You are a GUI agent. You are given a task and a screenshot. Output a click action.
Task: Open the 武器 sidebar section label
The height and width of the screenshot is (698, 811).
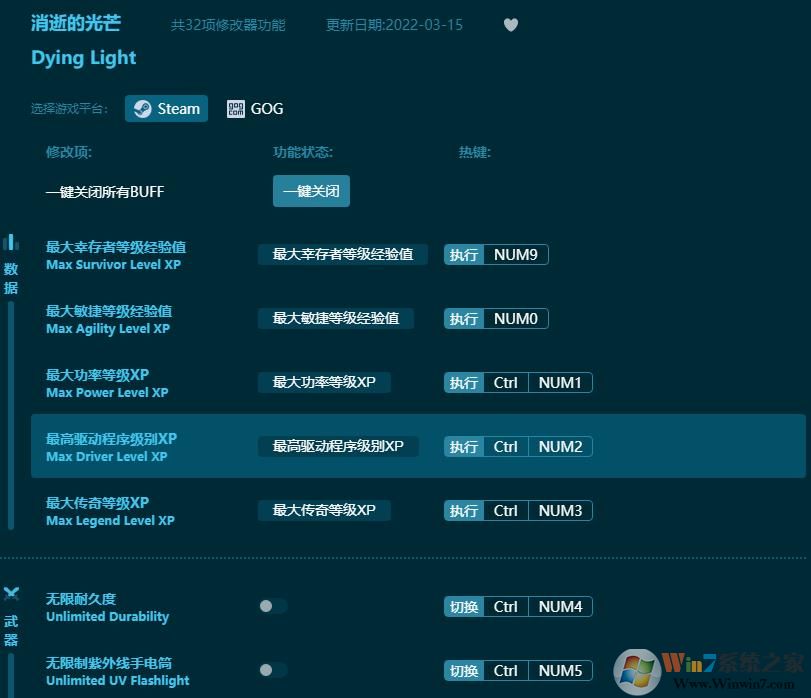coord(11,630)
